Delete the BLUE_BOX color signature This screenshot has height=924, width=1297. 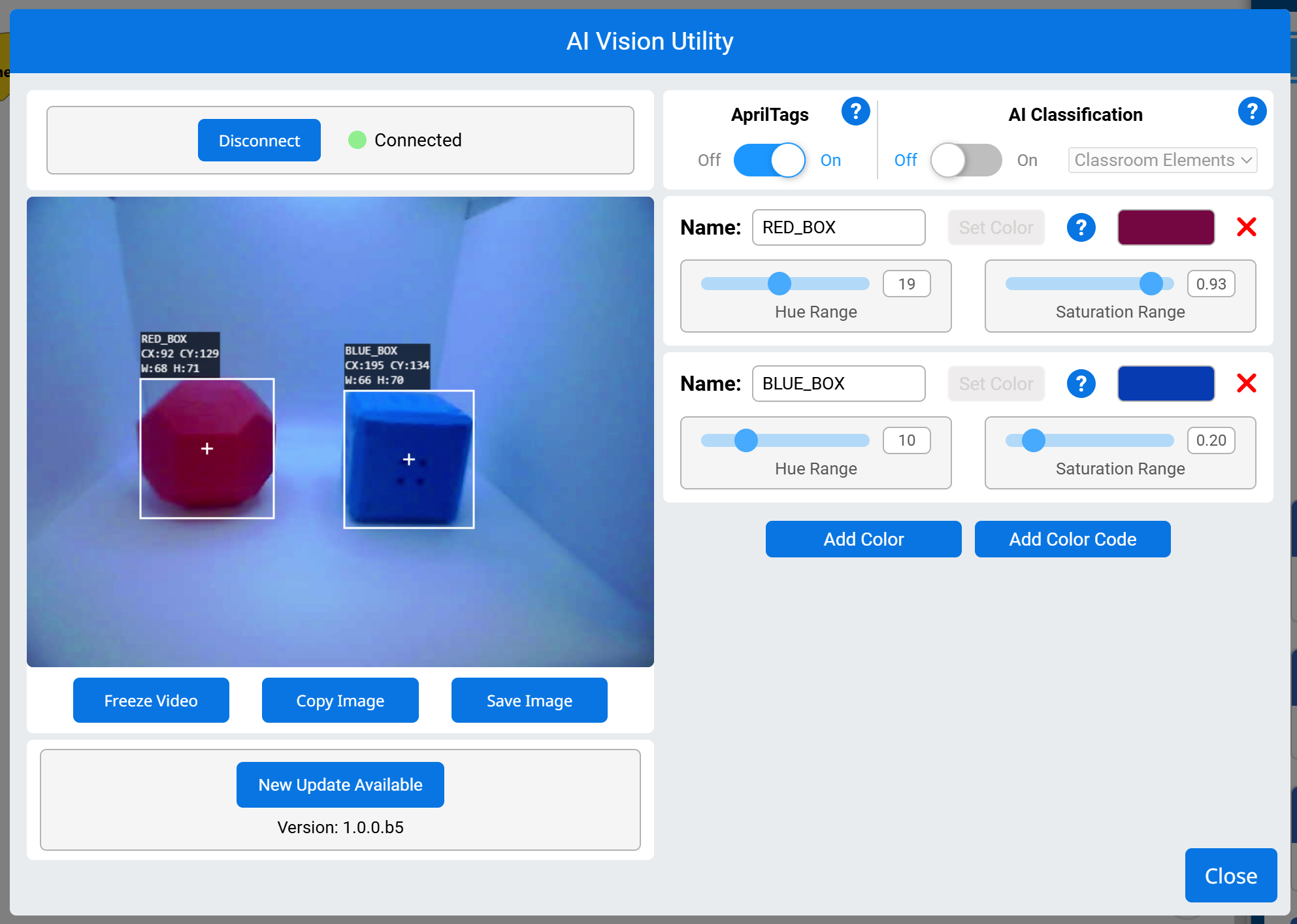1247,384
